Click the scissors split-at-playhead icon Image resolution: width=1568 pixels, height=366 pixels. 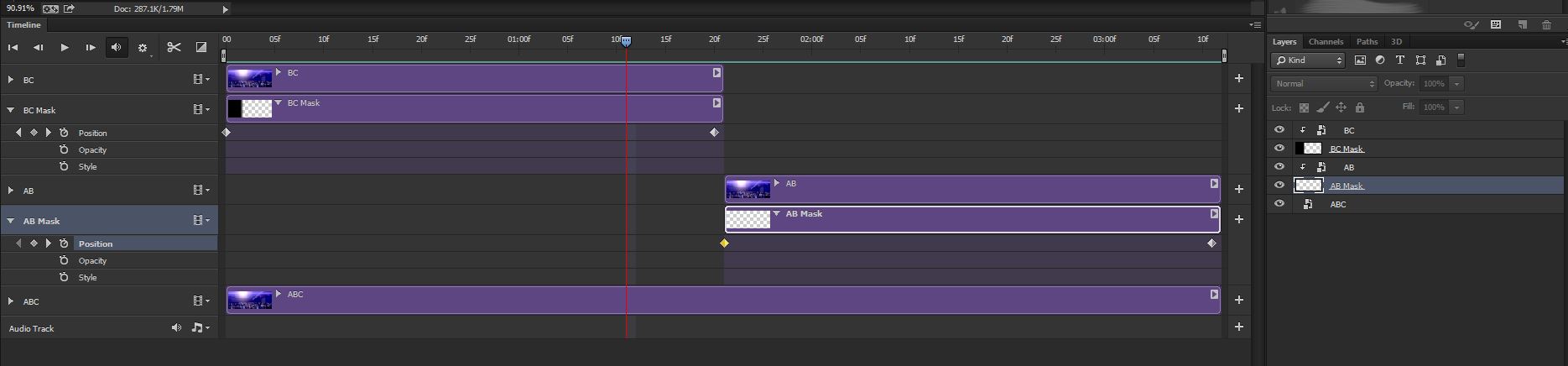(x=174, y=48)
